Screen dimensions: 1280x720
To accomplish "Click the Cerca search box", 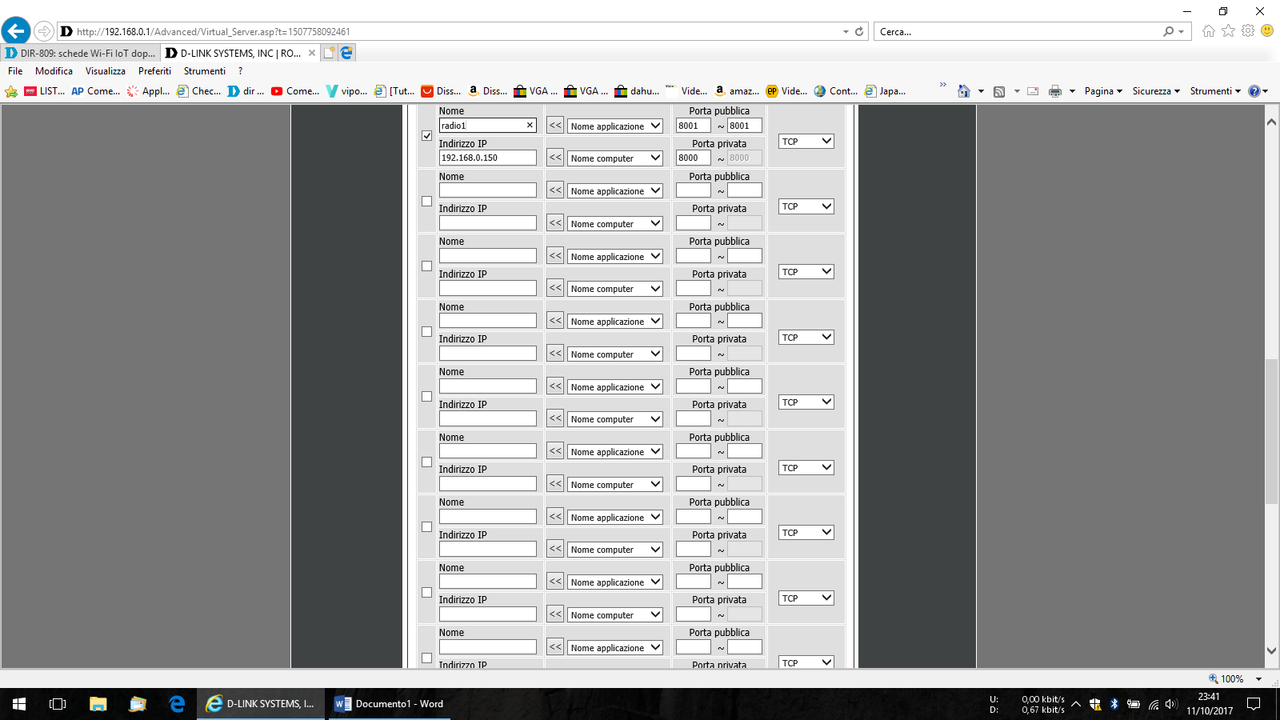I will point(1018,32).
